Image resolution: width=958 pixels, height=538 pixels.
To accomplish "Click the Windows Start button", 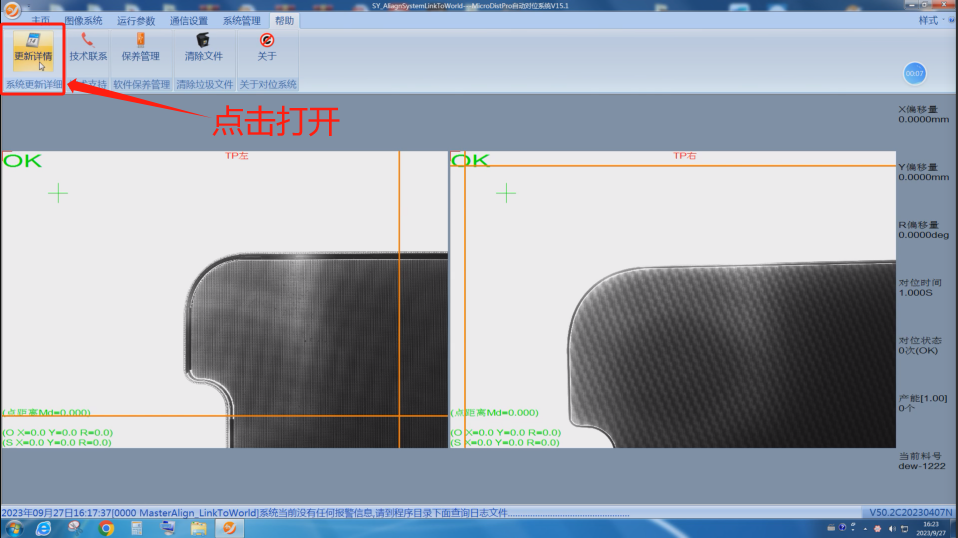I will click(14, 528).
